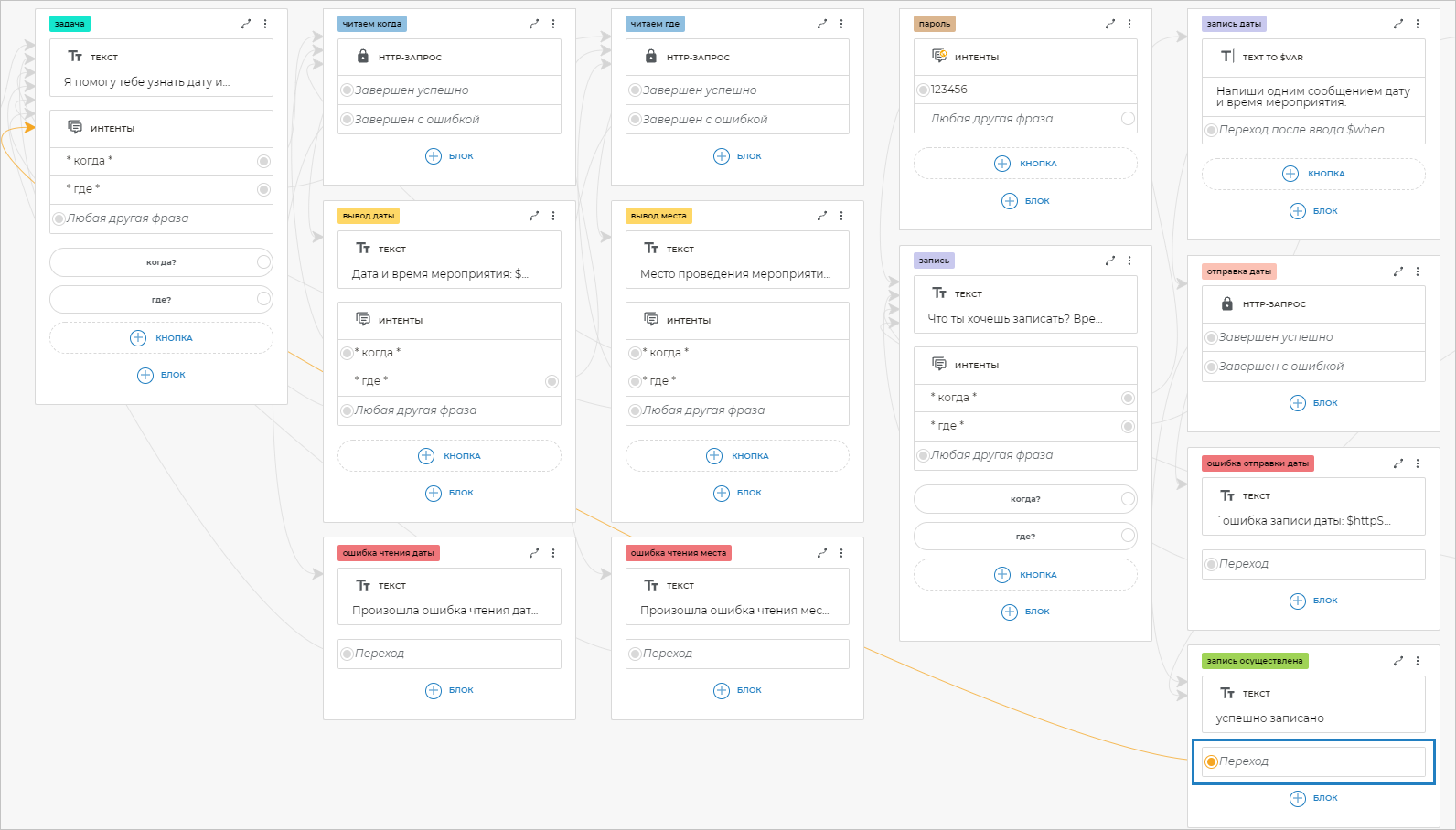1456x830 pixels.
Task: Click the Text to $var icon in 'запись даты'
Action: pyautogui.click(x=1227, y=57)
